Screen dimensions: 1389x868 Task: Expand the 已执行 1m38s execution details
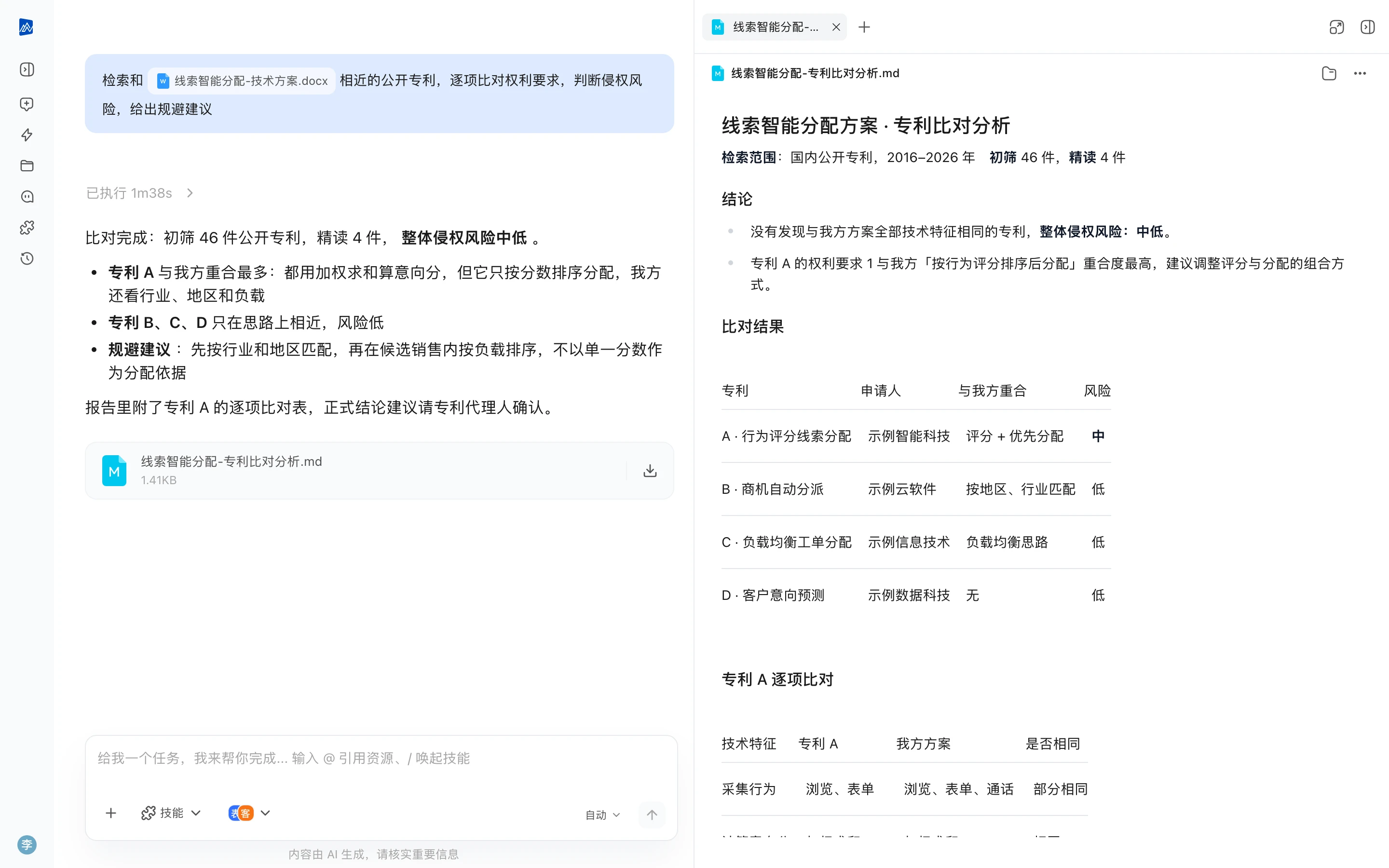140,193
